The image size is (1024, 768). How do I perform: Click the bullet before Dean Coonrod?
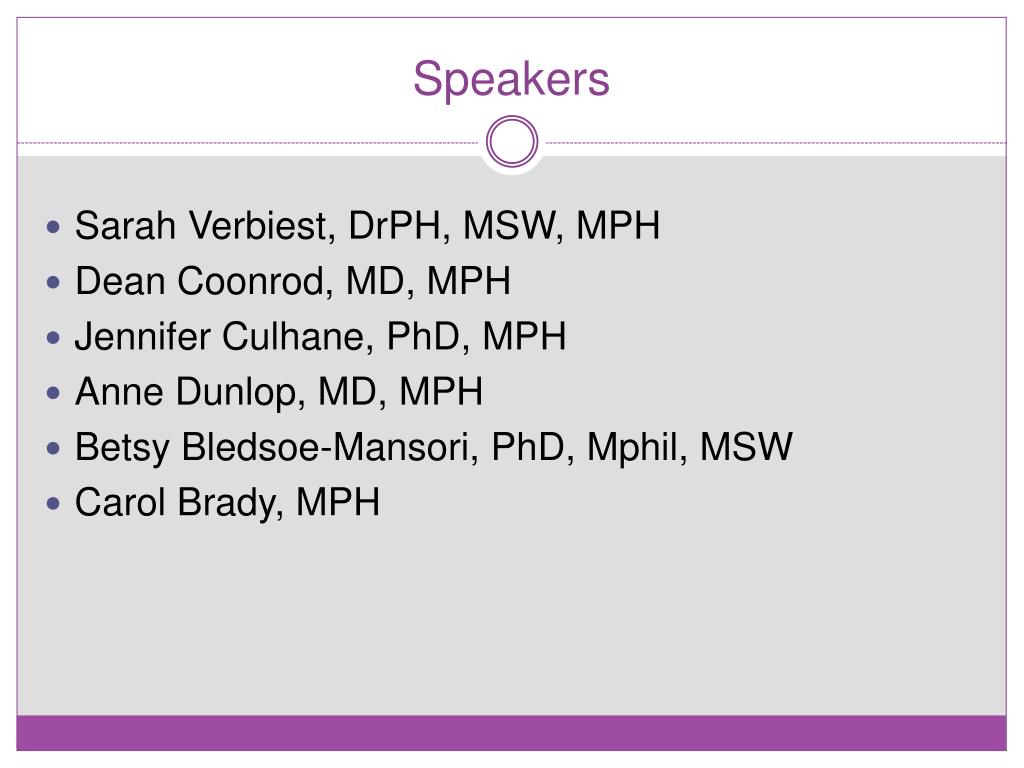(x=54, y=283)
